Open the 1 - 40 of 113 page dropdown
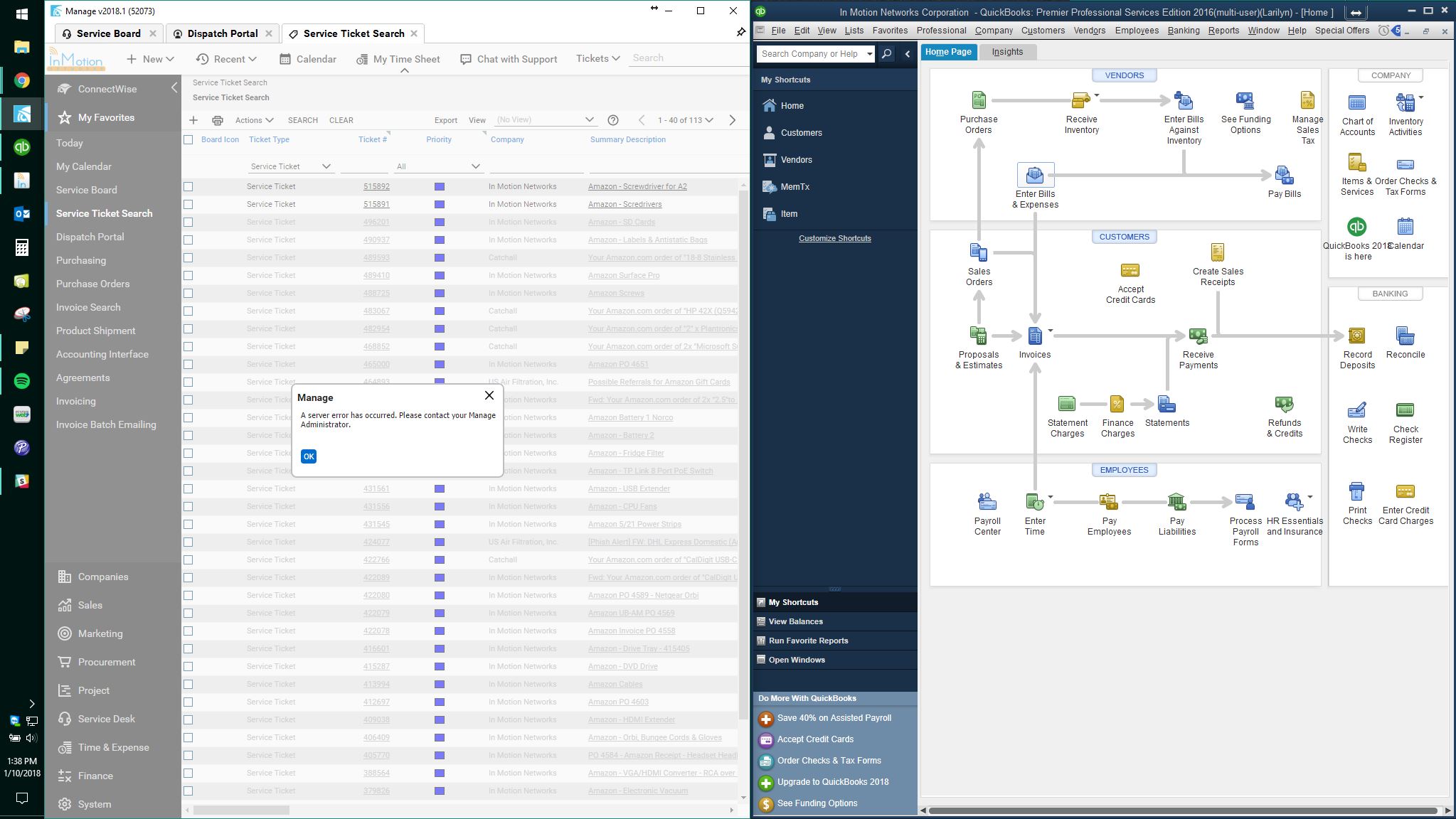Viewport: 1456px width, 819px height. (686, 120)
